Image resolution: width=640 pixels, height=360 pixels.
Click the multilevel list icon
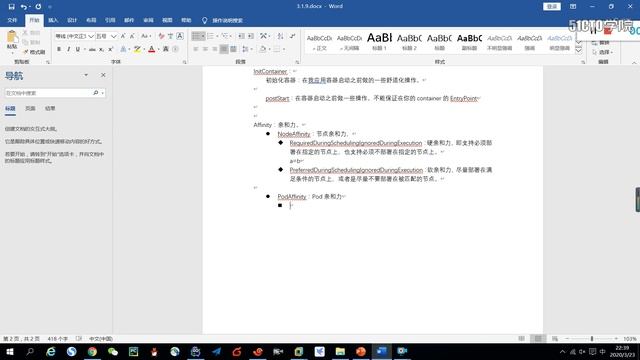coord(224,36)
